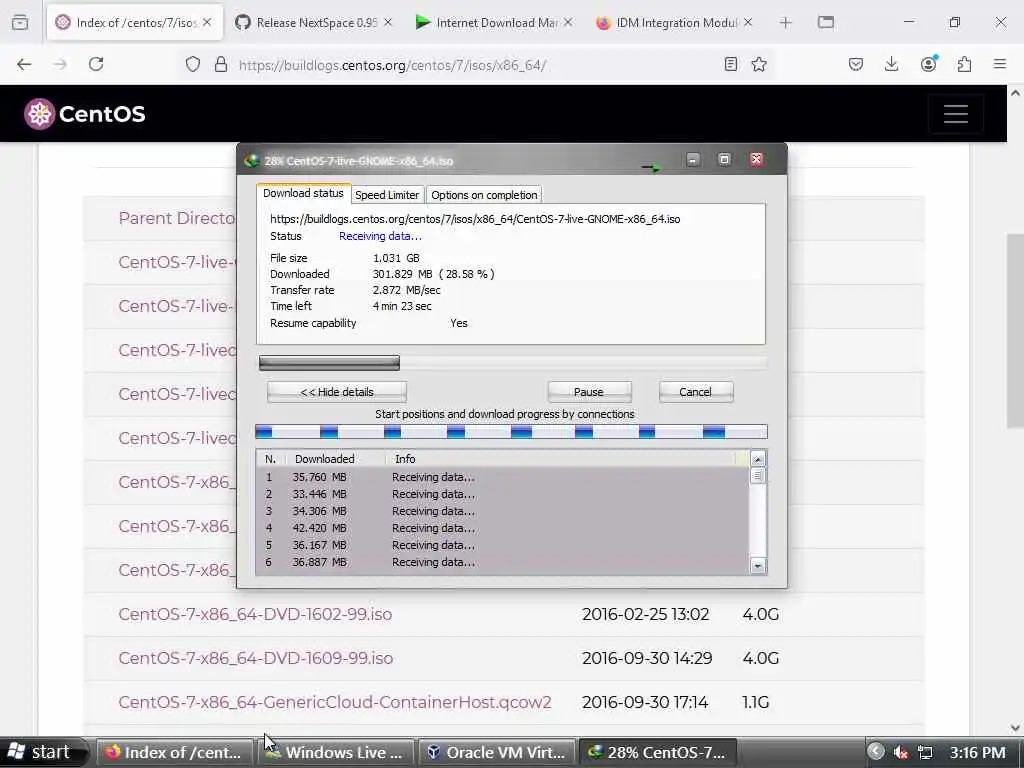
Task: Reload the page with the refresh icon
Action: click(x=96, y=64)
